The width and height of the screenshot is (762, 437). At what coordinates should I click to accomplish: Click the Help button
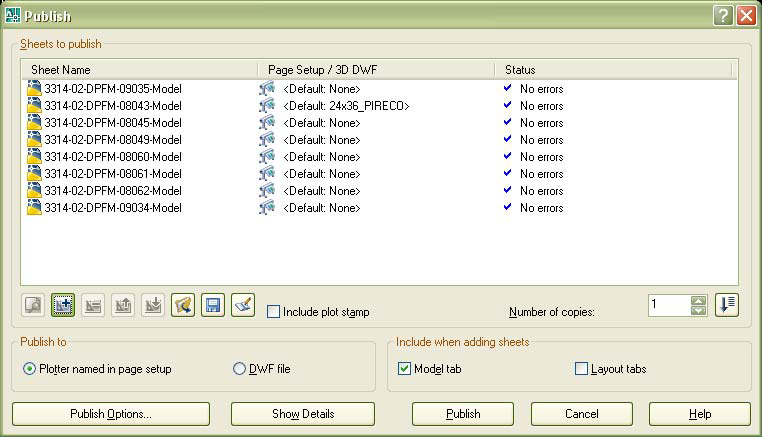click(x=700, y=414)
